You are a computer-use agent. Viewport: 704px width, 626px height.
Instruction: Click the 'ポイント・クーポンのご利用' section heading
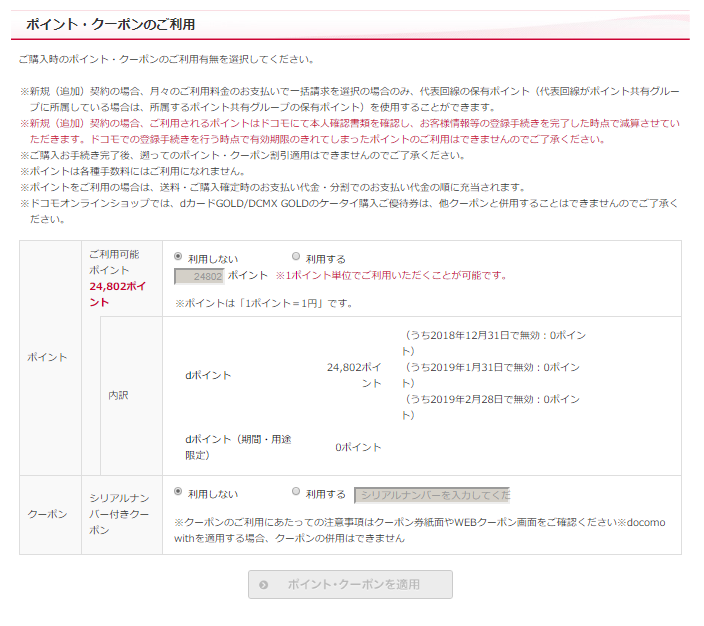[110, 23]
